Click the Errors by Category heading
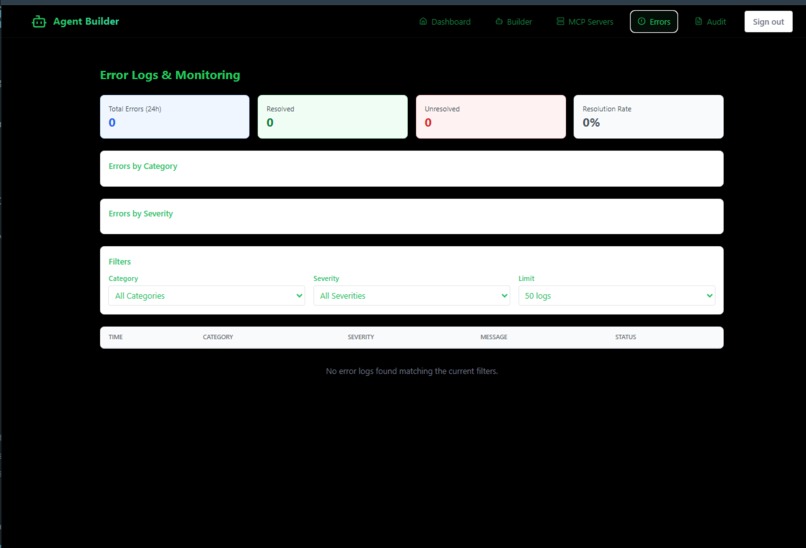This screenshot has width=806, height=548. tap(143, 166)
